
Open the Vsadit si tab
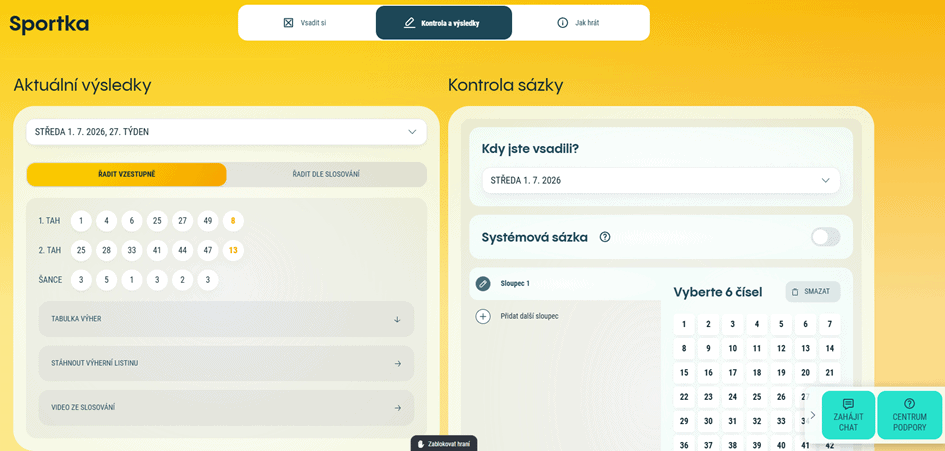(306, 23)
